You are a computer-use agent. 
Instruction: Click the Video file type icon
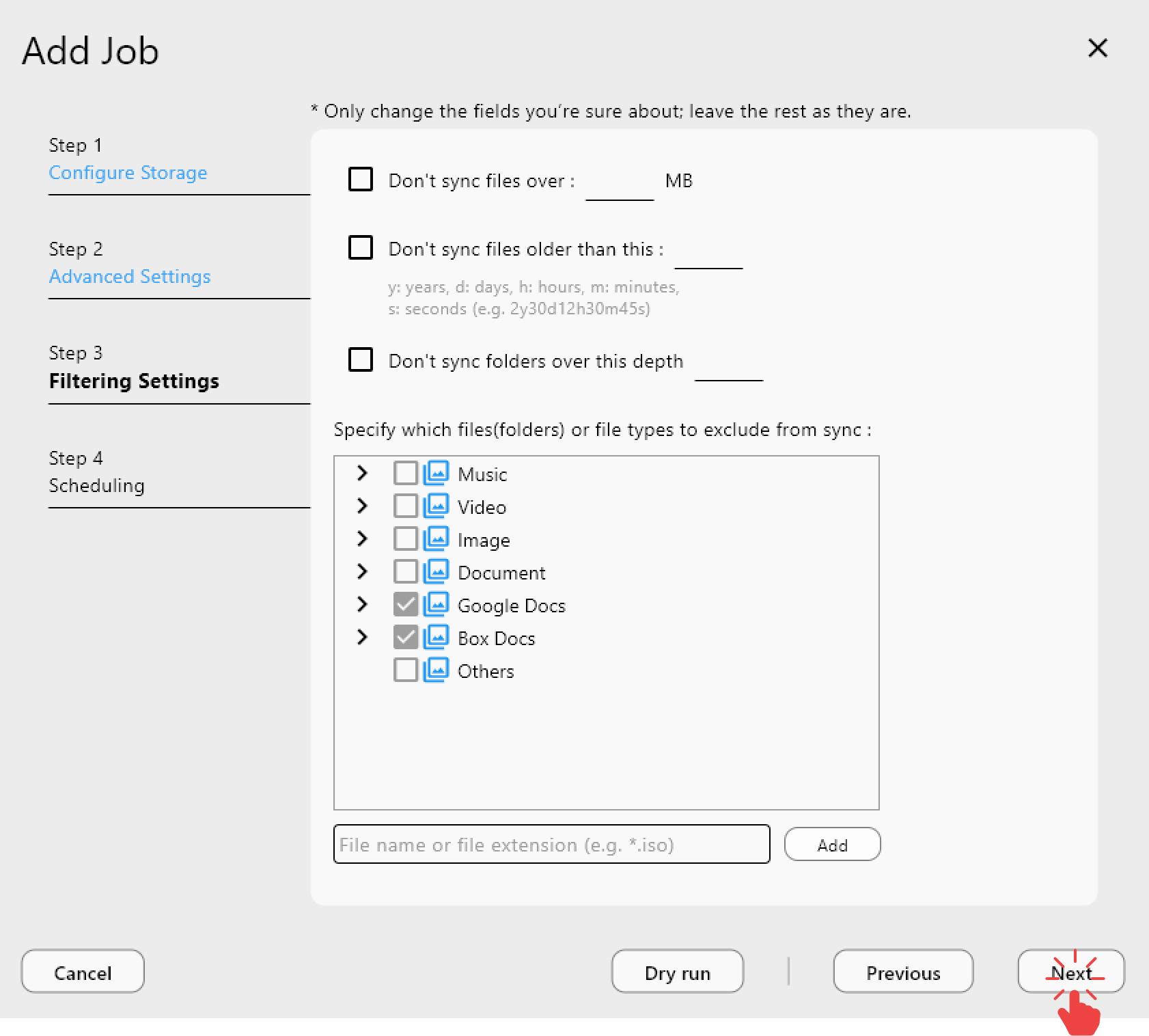tap(437, 506)
